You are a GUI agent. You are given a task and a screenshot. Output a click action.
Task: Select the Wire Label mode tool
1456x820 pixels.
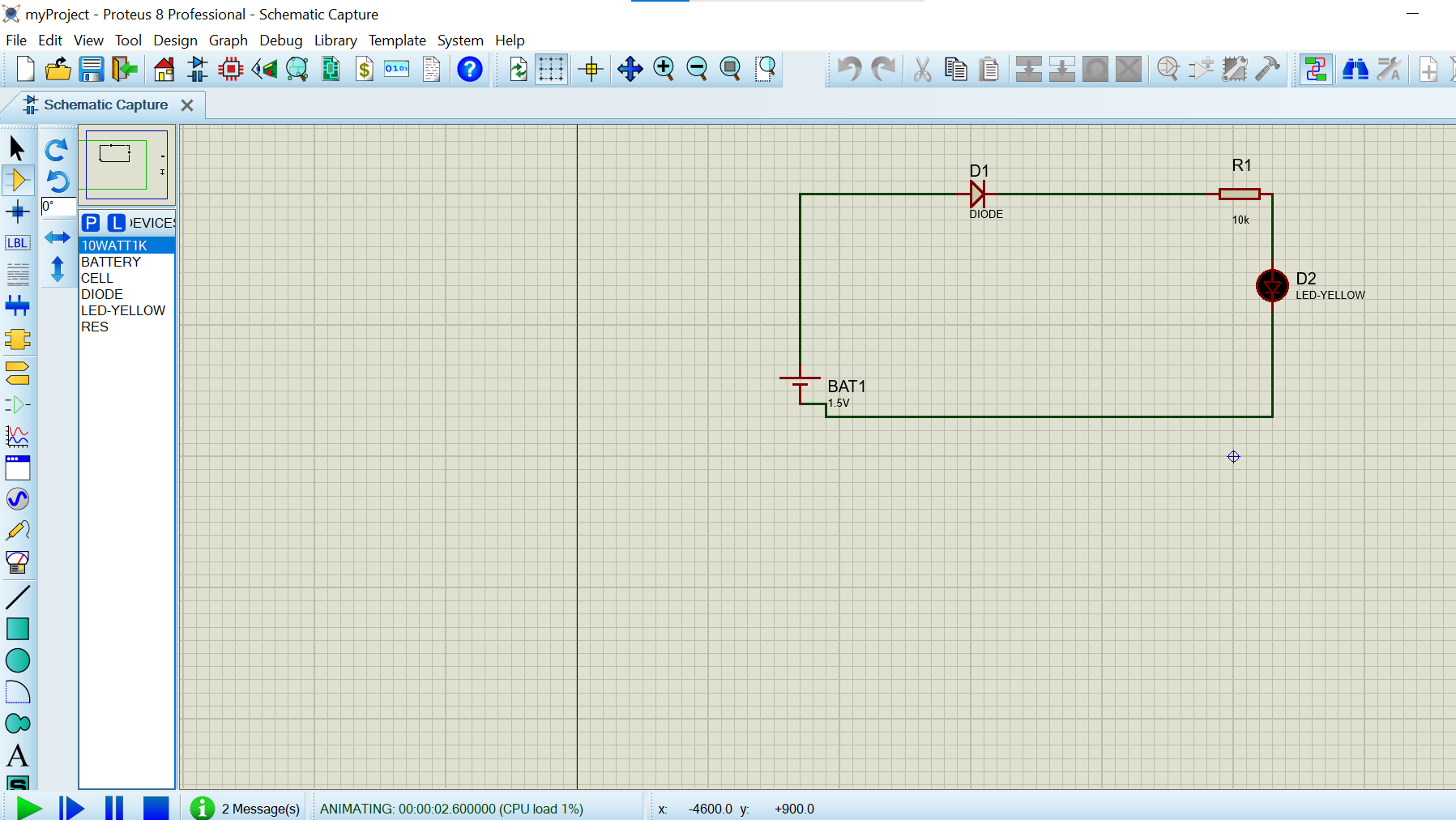[x=18, y=243]
